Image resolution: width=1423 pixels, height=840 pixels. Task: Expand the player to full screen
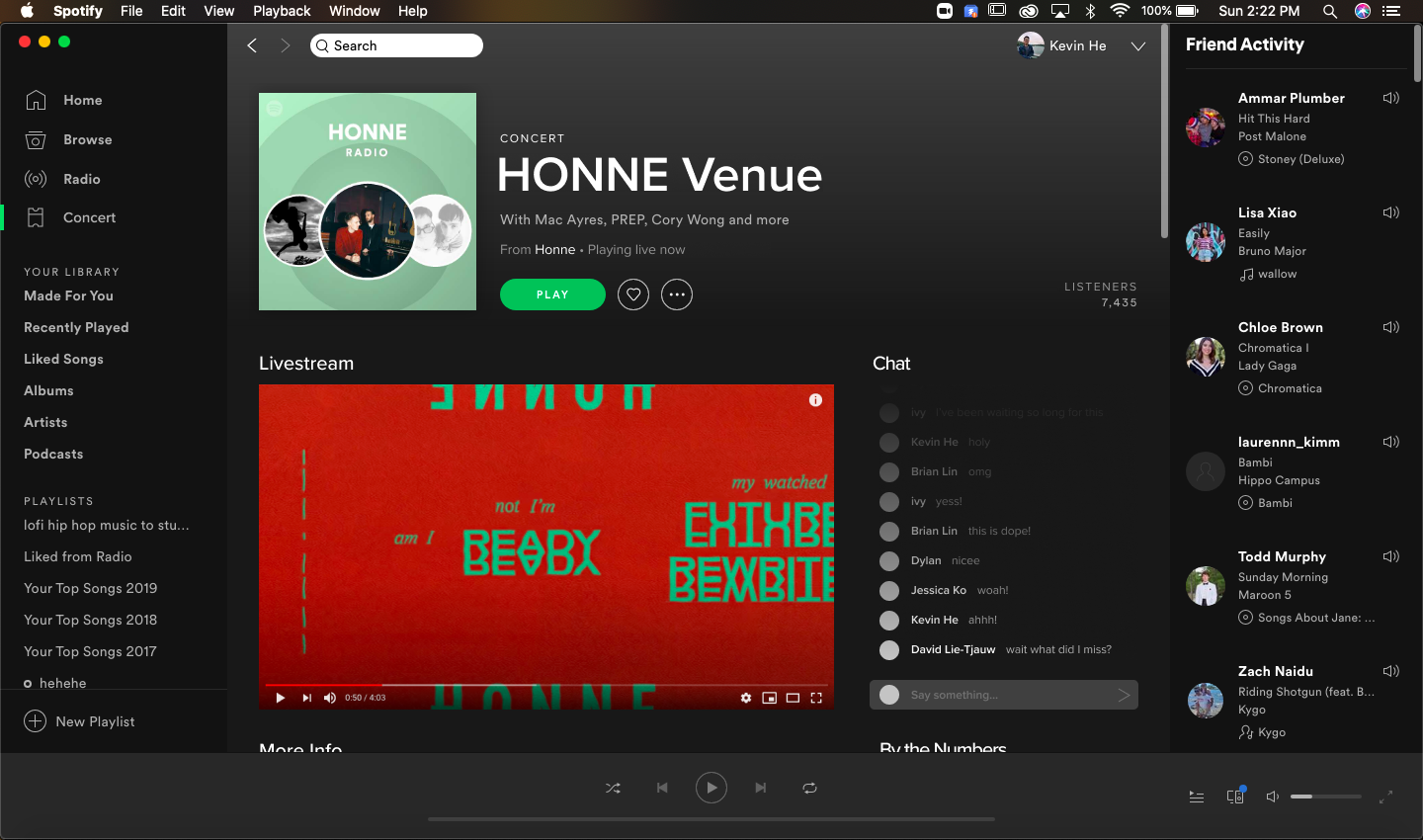(x=1385, y=797)
